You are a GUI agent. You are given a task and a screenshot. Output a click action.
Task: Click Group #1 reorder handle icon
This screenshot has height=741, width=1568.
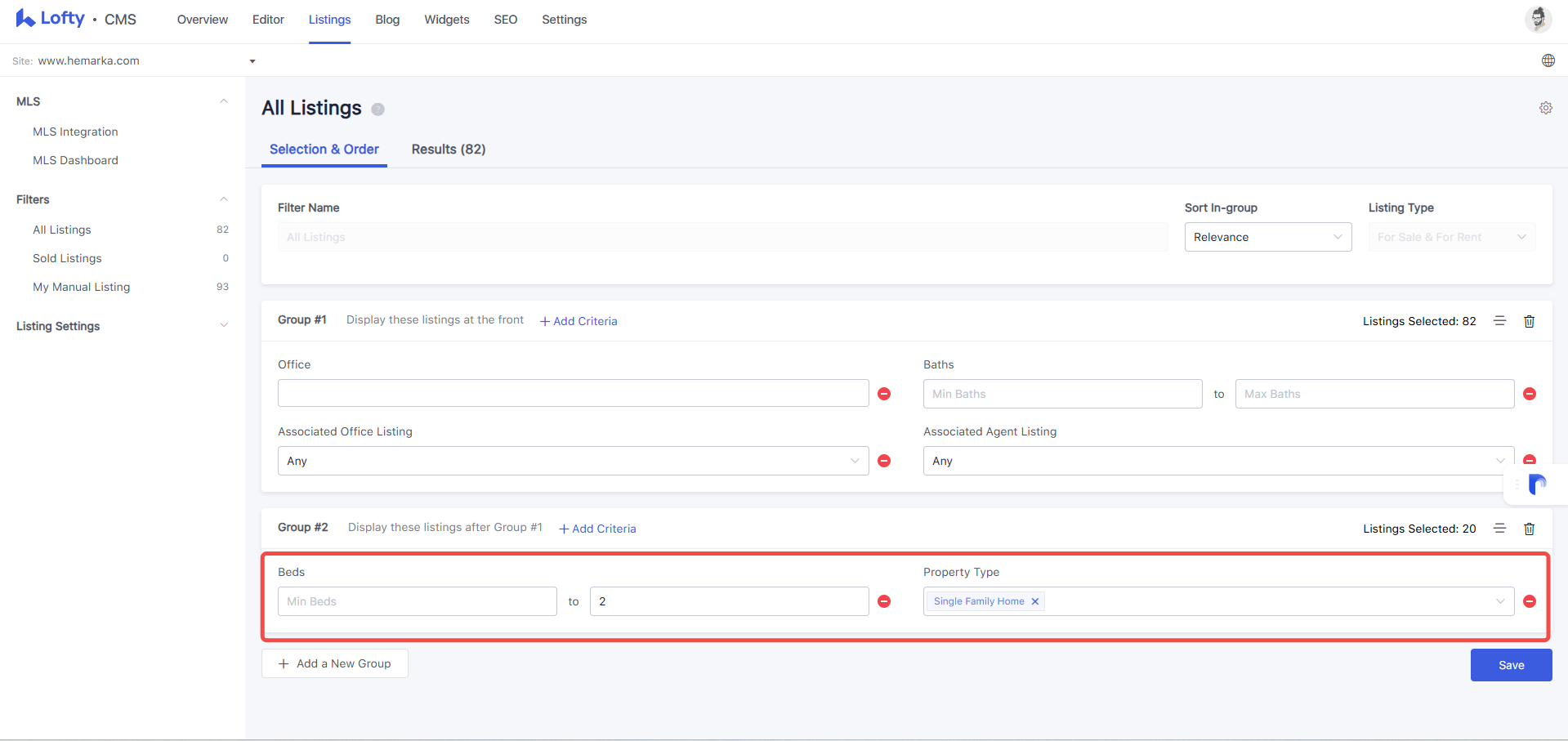click(x=1499, y=321)
